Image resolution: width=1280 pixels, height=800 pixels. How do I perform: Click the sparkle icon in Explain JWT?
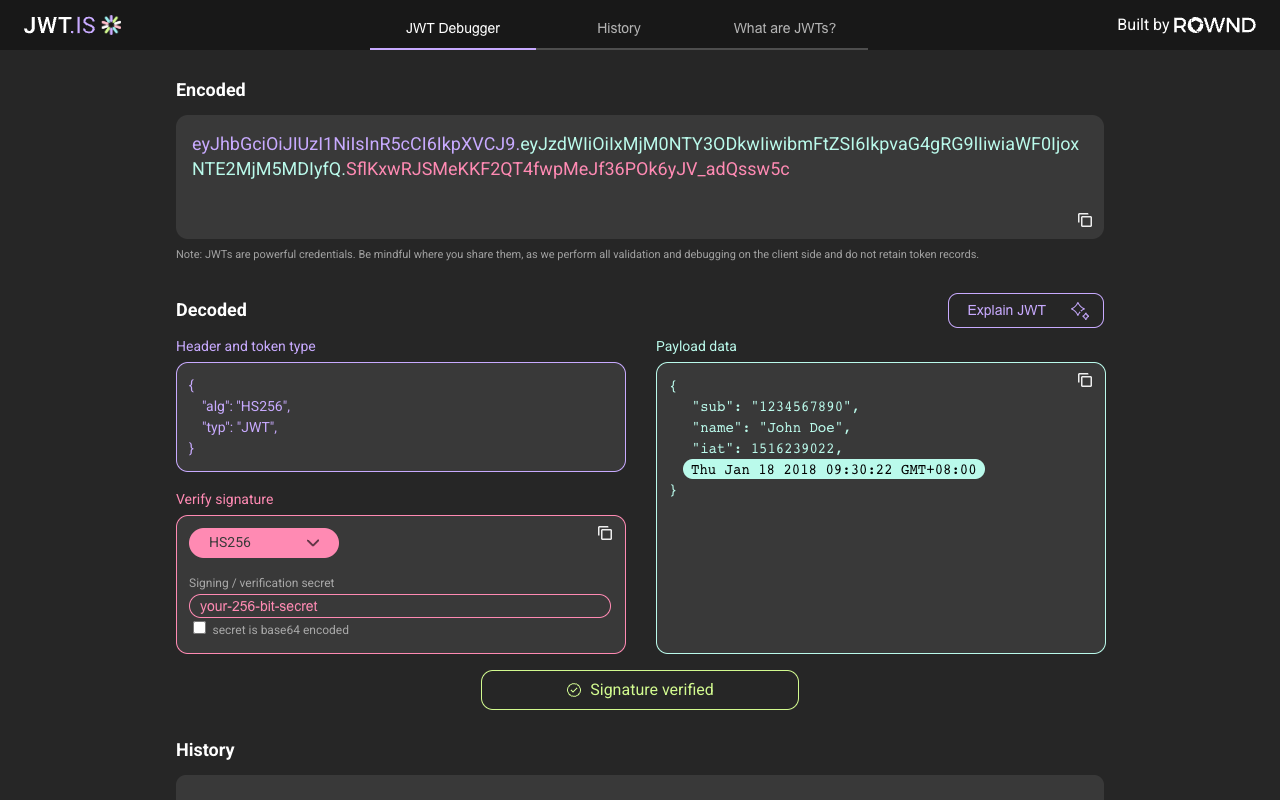1080,310
